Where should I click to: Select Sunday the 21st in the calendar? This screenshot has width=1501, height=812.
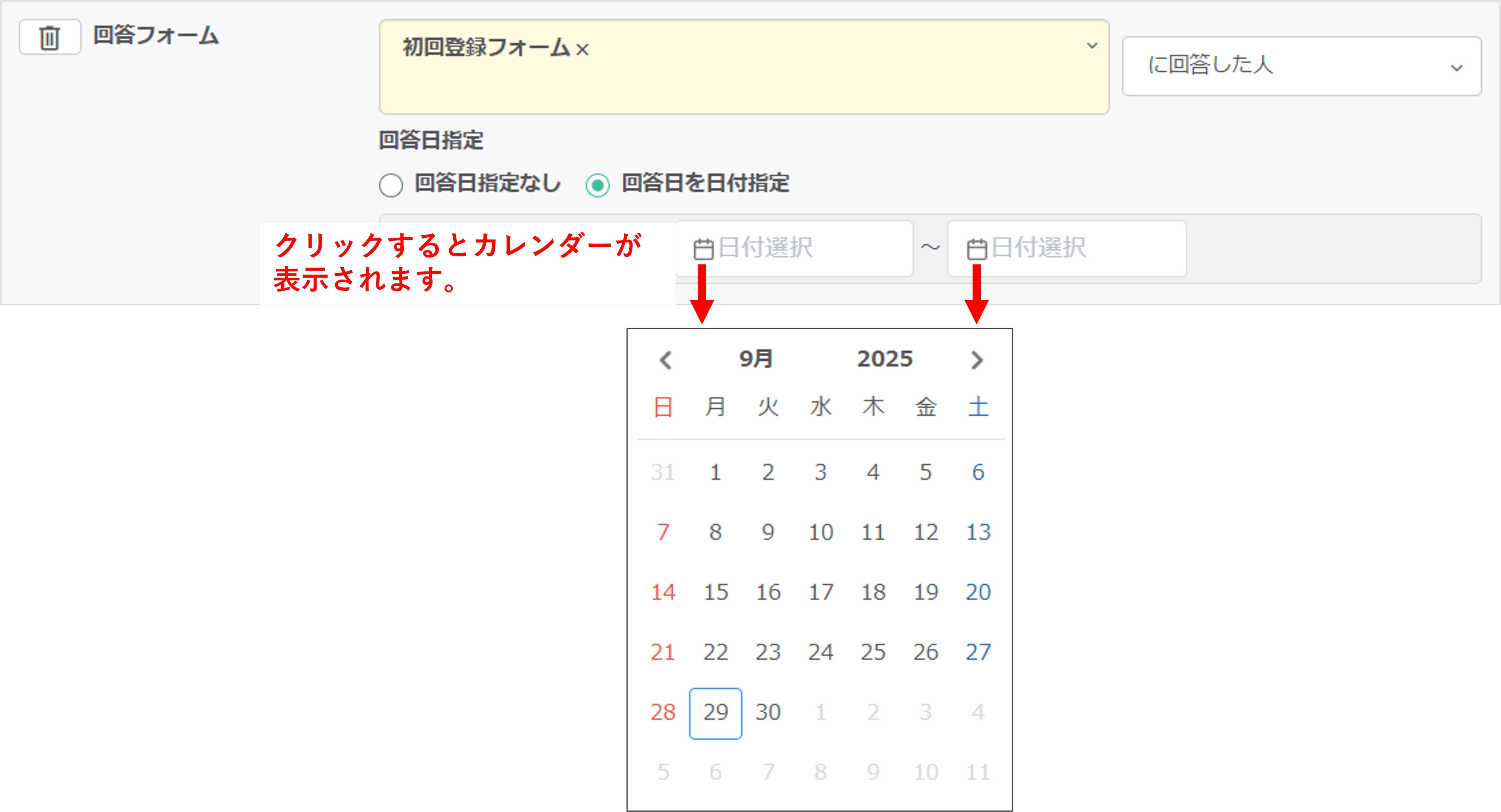coord(663,652)
